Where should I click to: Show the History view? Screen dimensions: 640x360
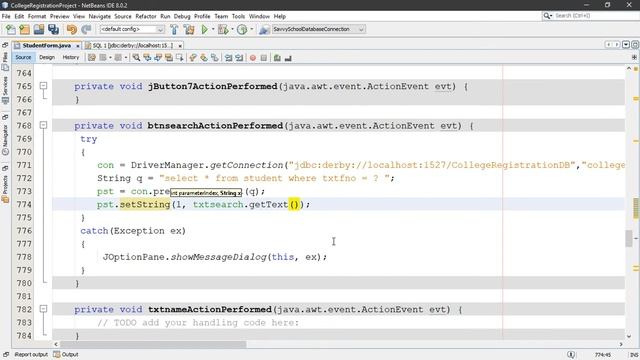click(71, 58)
